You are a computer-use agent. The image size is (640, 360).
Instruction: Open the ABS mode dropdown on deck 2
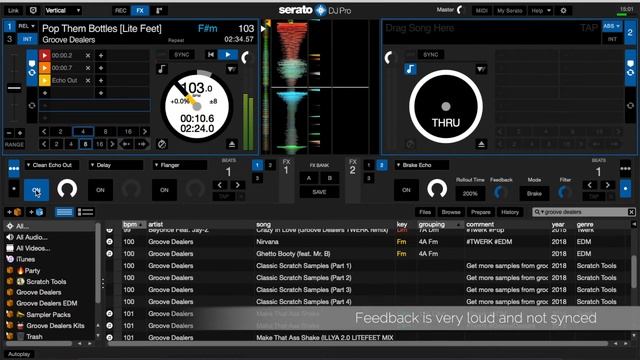point(612,26)
